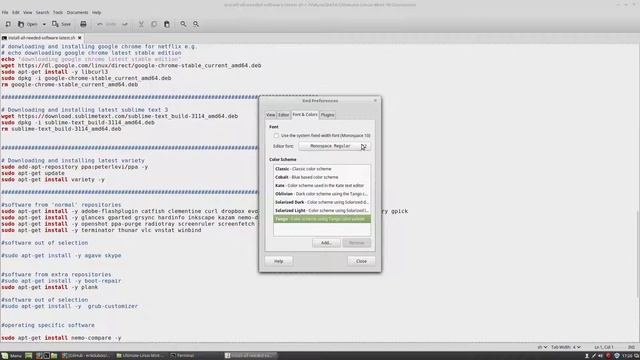Switch to the Ultimate Linux Mint taskbar window
Viewport: 640px width, 360px height.
[140, 356]
